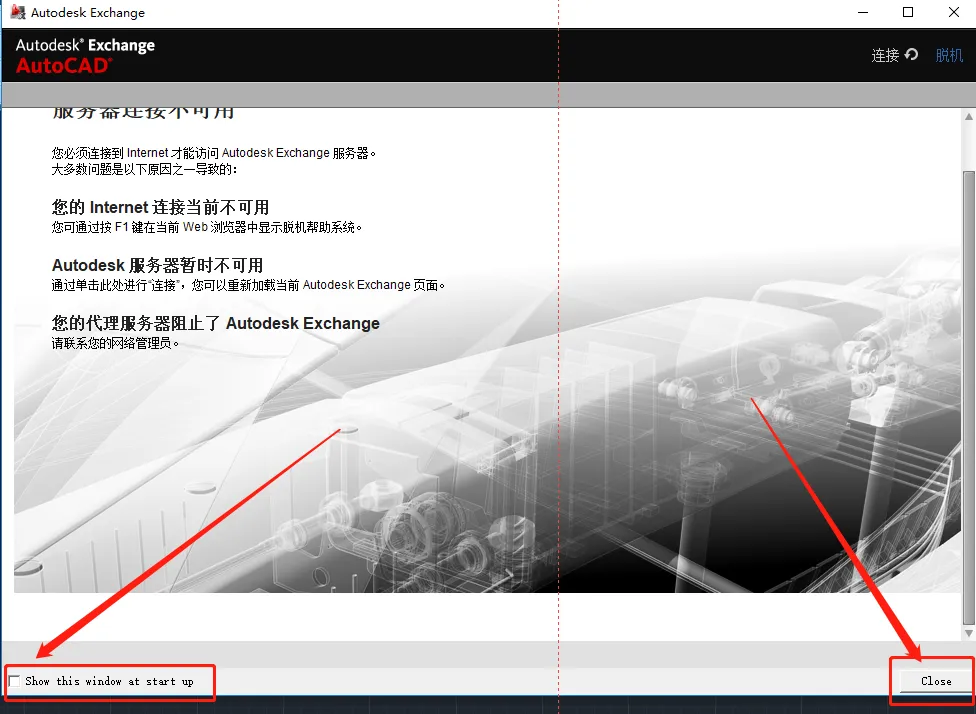The image size is (976, 714).
Task: Click the 连接 reconnect link
Action: (885, 55)
